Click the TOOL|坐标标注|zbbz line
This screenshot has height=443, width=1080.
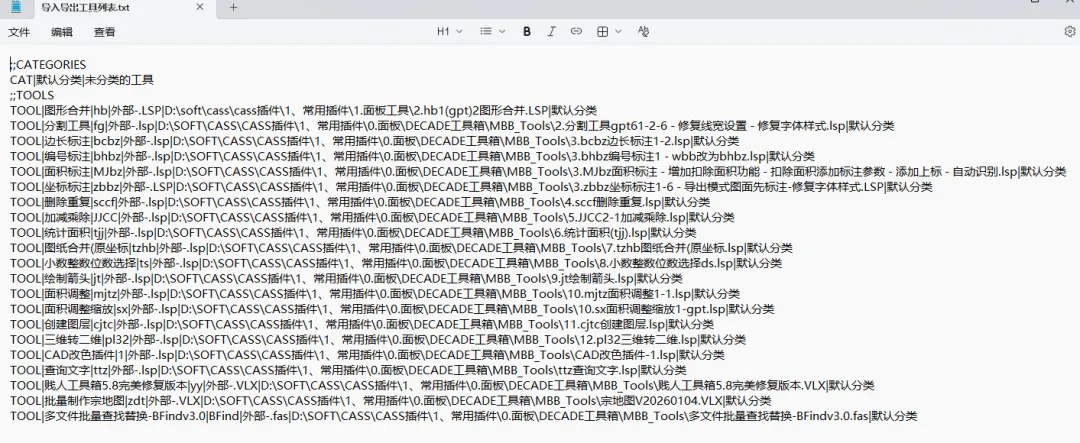[471, 187]
